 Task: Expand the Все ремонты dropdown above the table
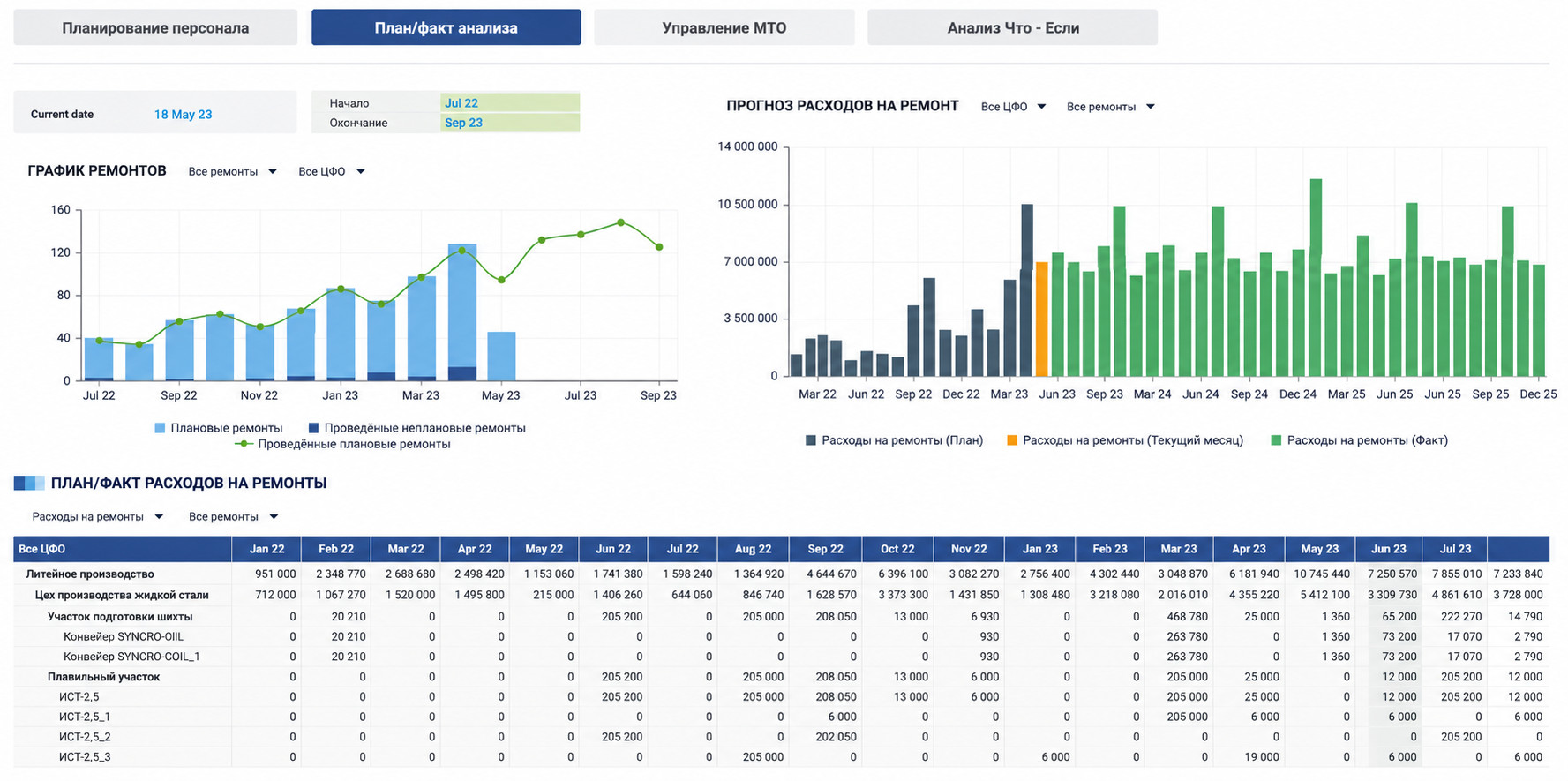[x=233, y=516]
